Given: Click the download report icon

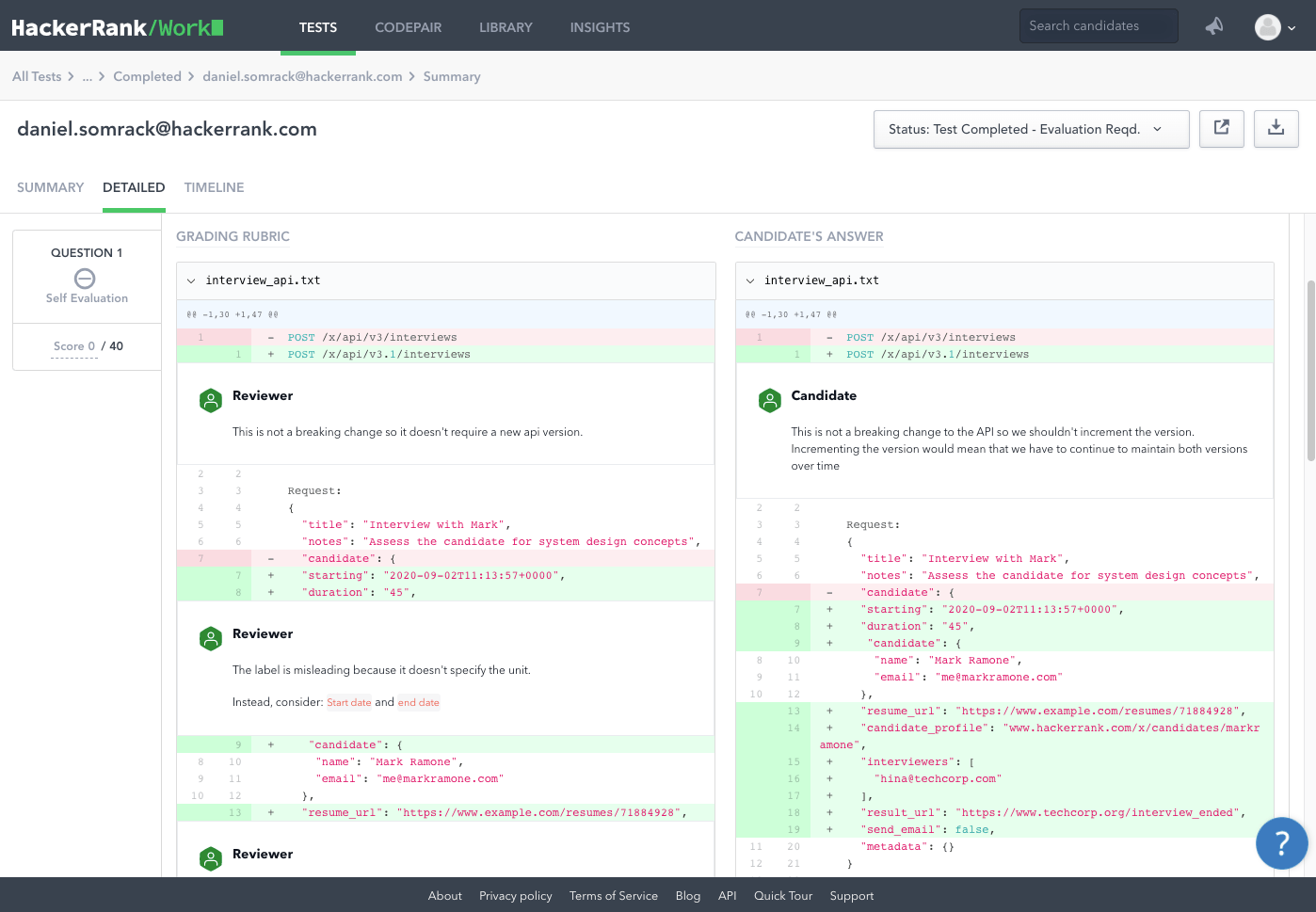Looking at the screenshot, I should pos(1276,129).
